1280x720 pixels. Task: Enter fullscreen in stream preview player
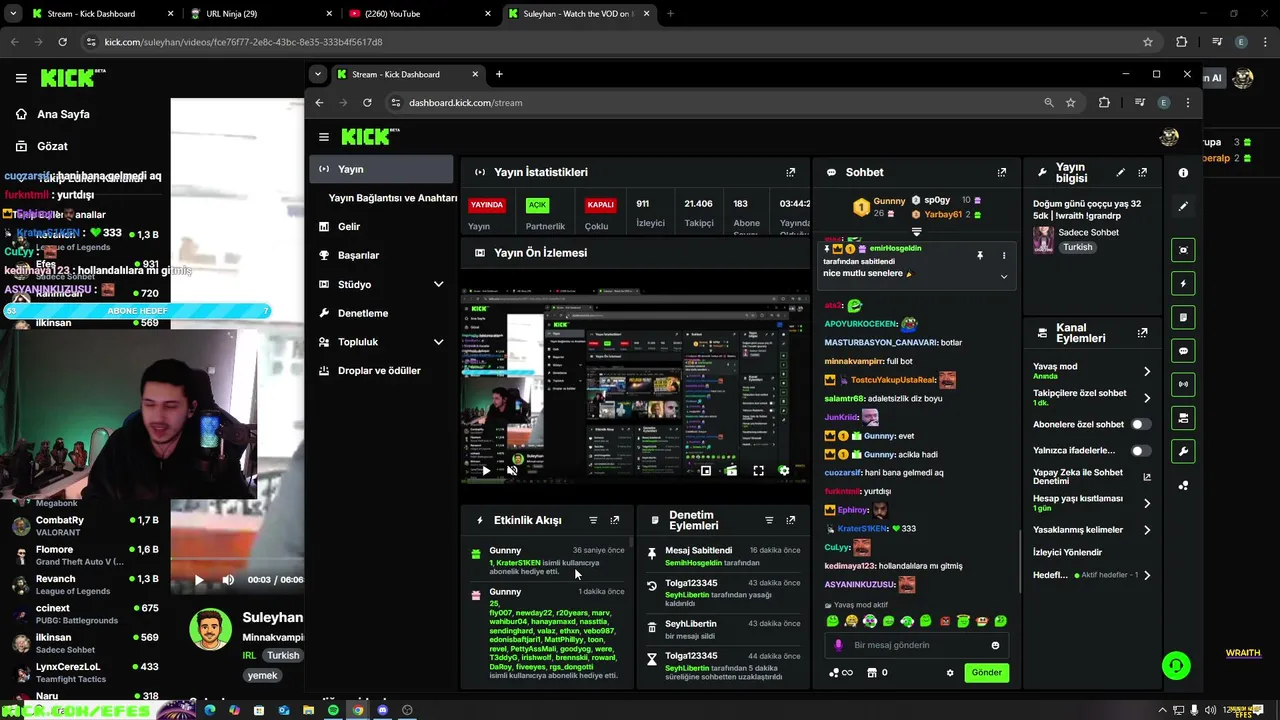[x=758, y=470]
